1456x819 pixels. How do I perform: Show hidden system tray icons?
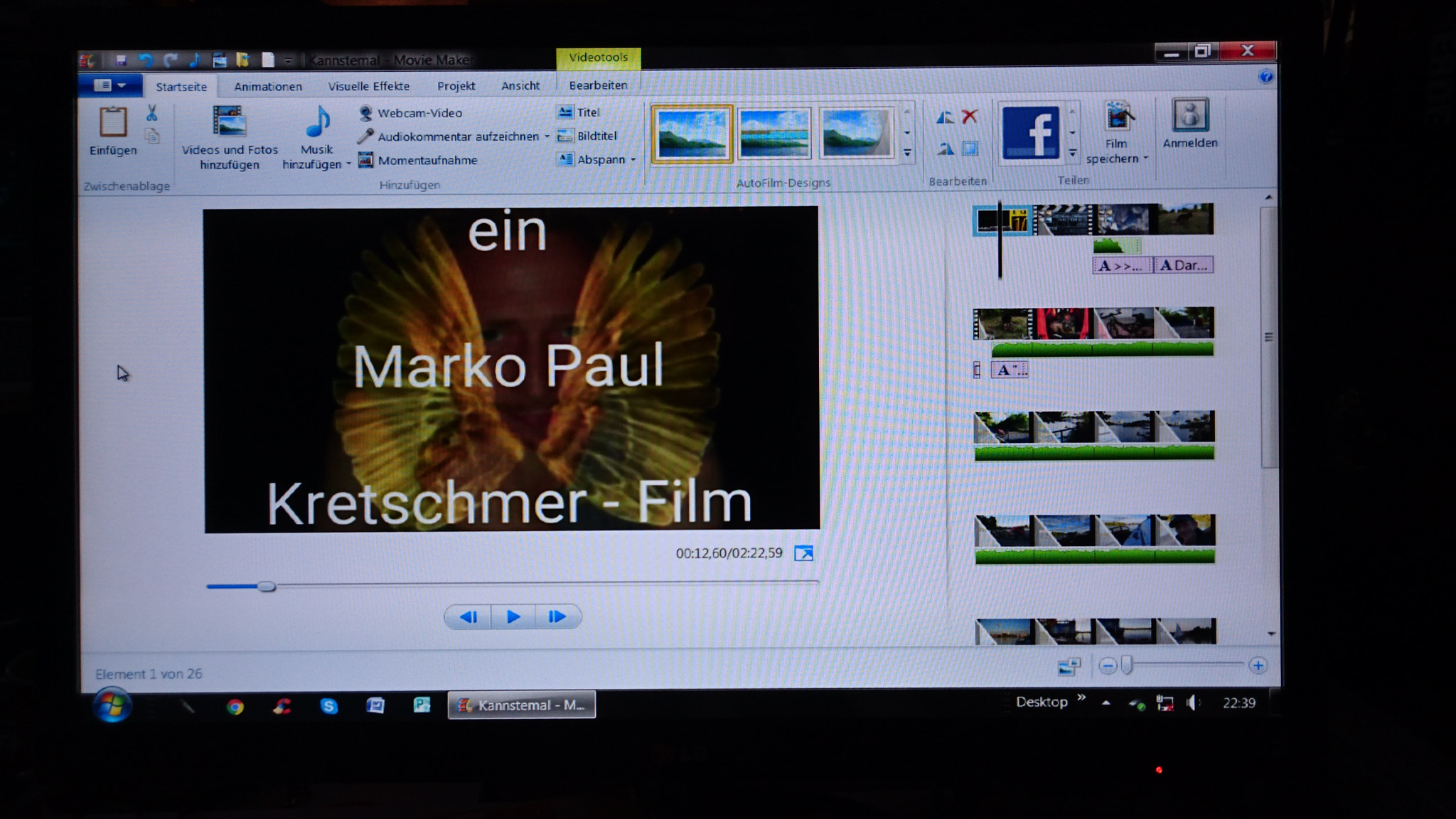[x=1106, y=703]
